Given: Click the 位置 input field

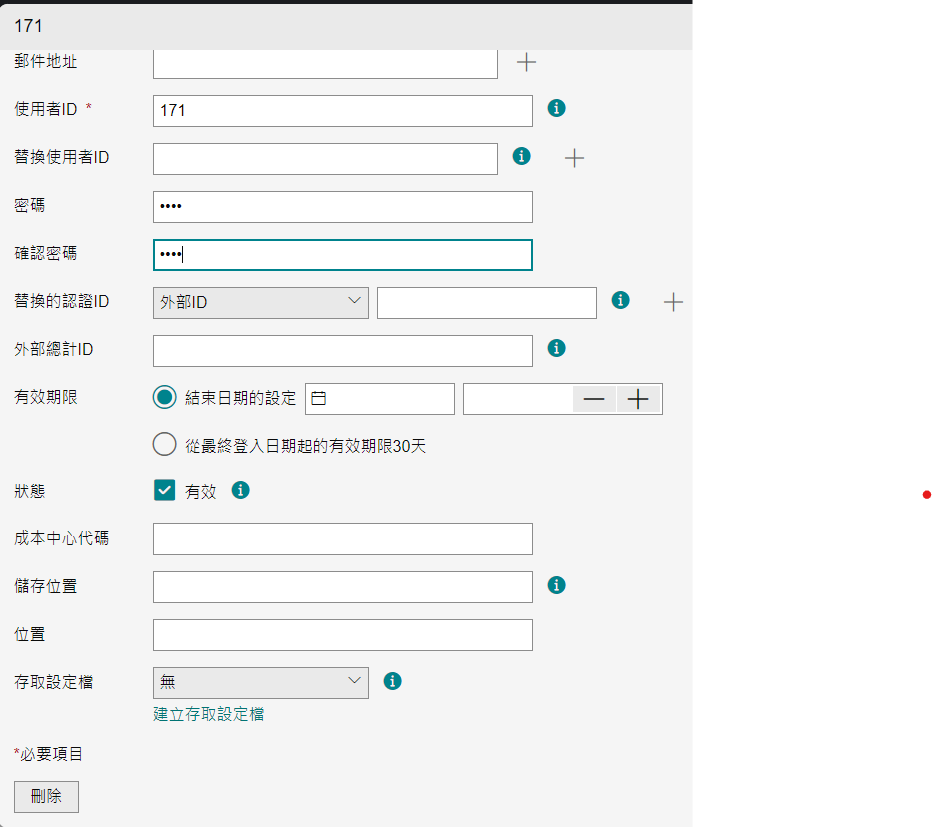Looking at the screenshot, I should (343, 635).
